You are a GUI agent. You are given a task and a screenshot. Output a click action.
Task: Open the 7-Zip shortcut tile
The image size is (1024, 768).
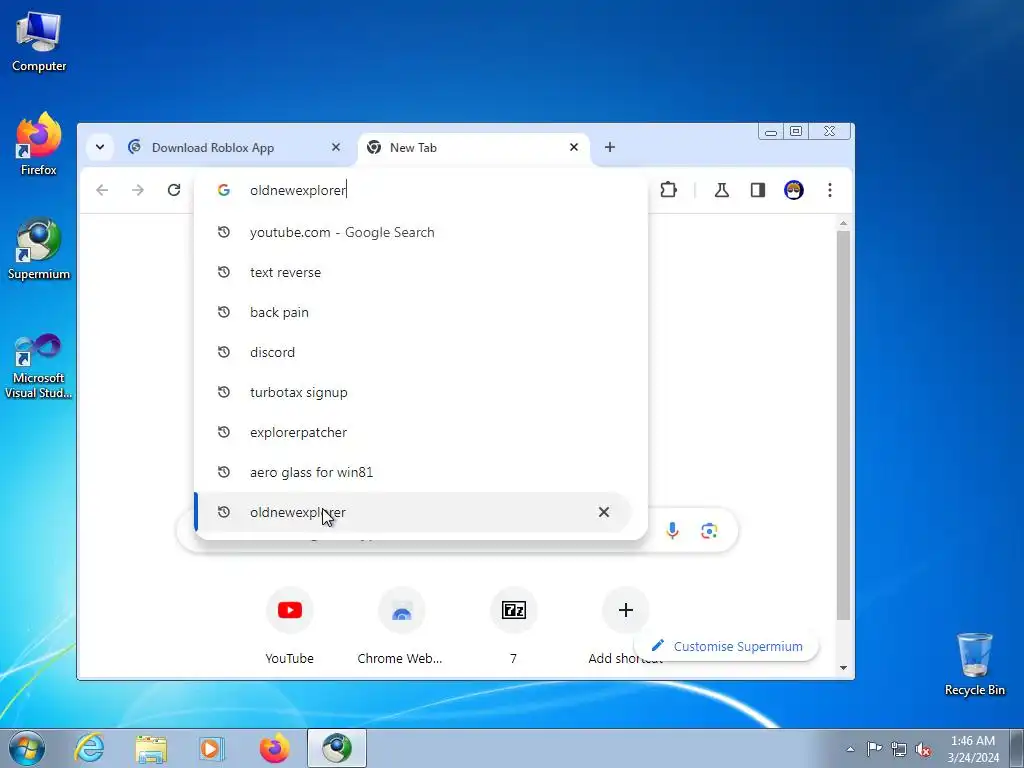513,610
